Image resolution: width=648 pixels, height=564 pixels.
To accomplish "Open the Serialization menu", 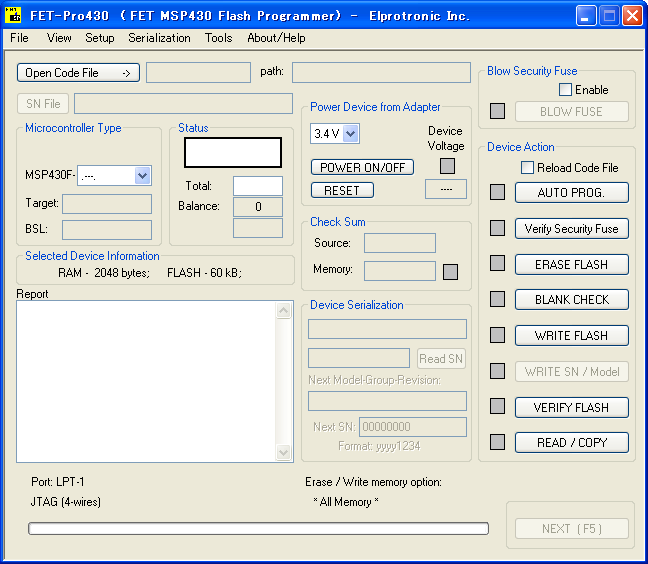I will tap(159, 38).
